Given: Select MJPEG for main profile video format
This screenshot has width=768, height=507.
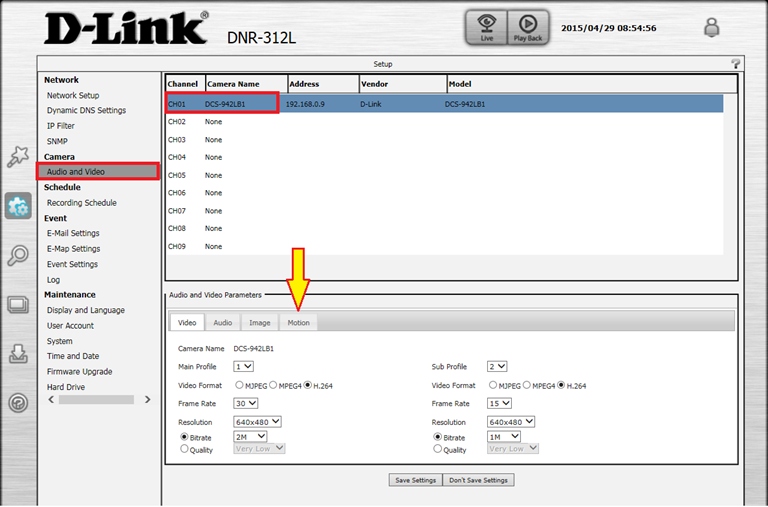Looking at the screenshot, I should pos(240,385).
